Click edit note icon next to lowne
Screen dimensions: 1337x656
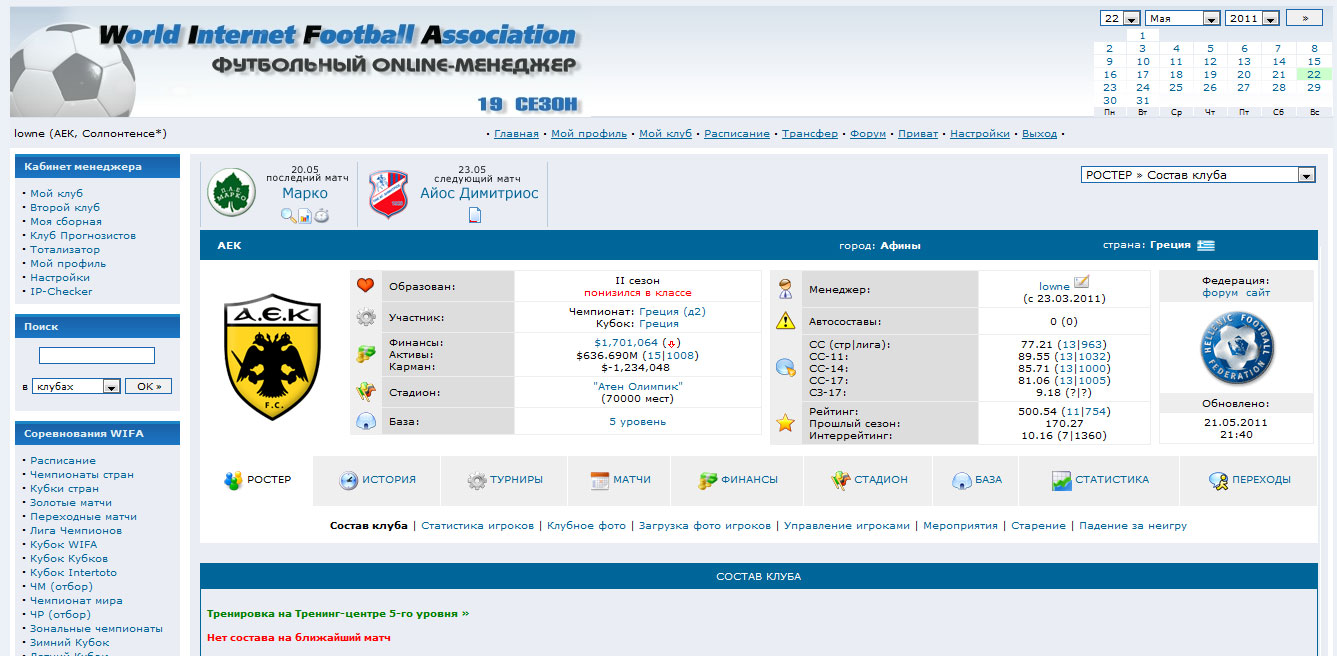pyautogui.click(x=1081, y=283)
